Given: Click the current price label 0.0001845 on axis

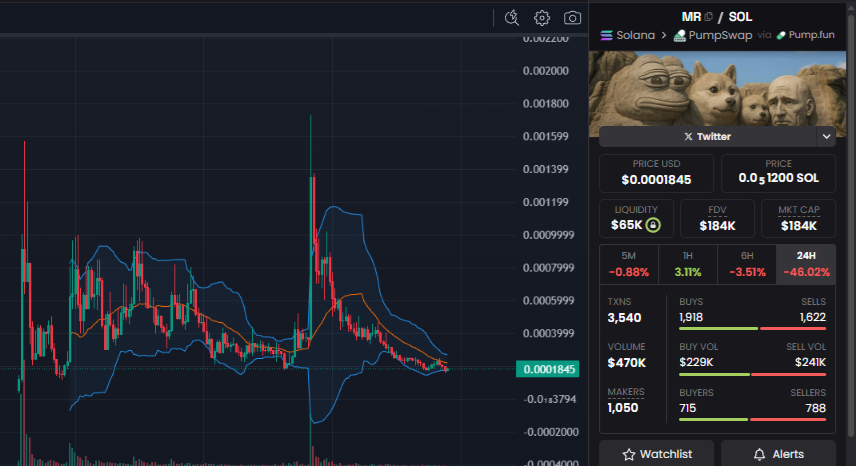Looking at the screenshot, I should coord(548,369).
